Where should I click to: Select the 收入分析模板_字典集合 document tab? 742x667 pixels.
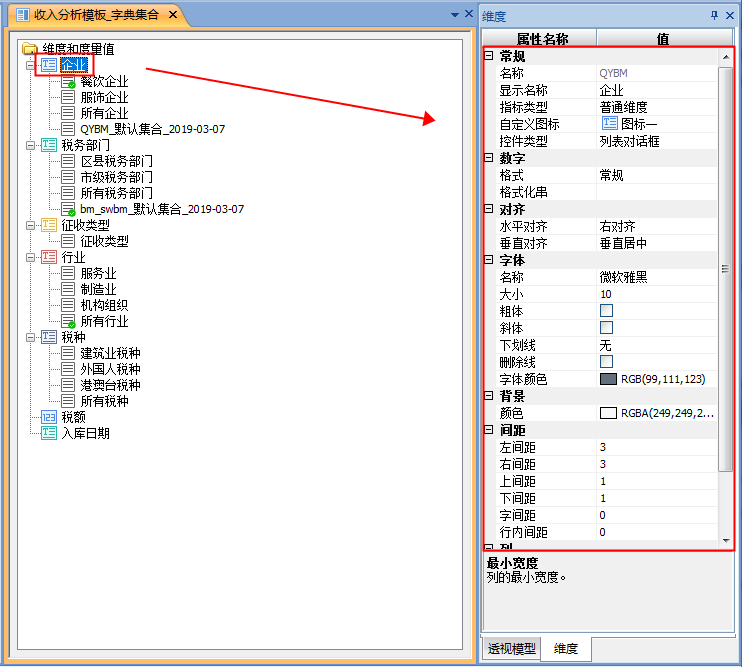[88, 15]
